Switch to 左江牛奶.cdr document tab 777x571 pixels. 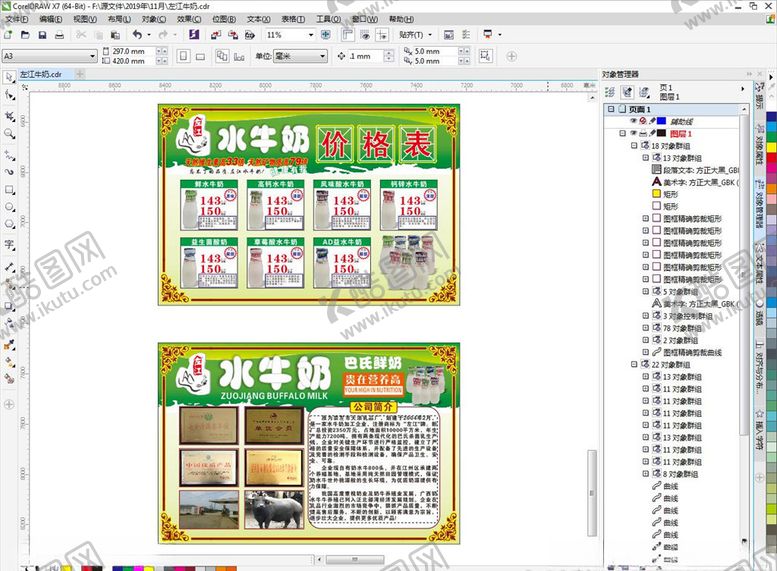tap(41, 74)
